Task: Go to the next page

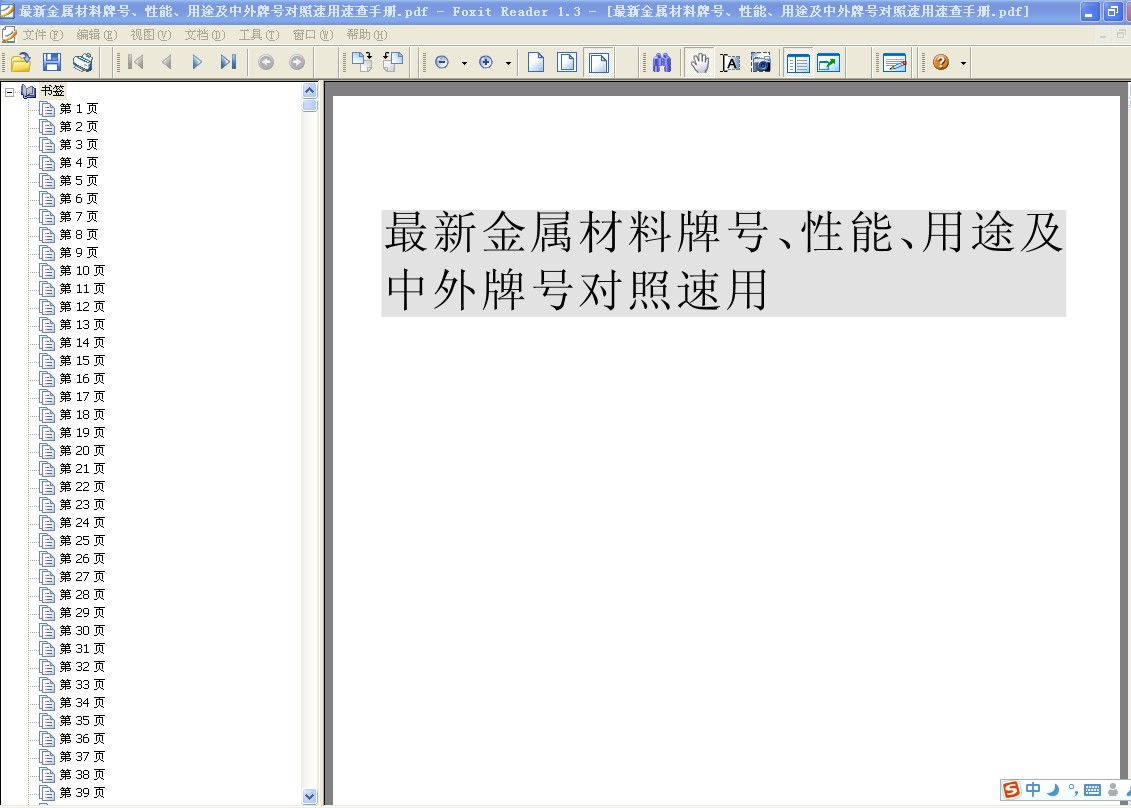Action: pos(197,63)
